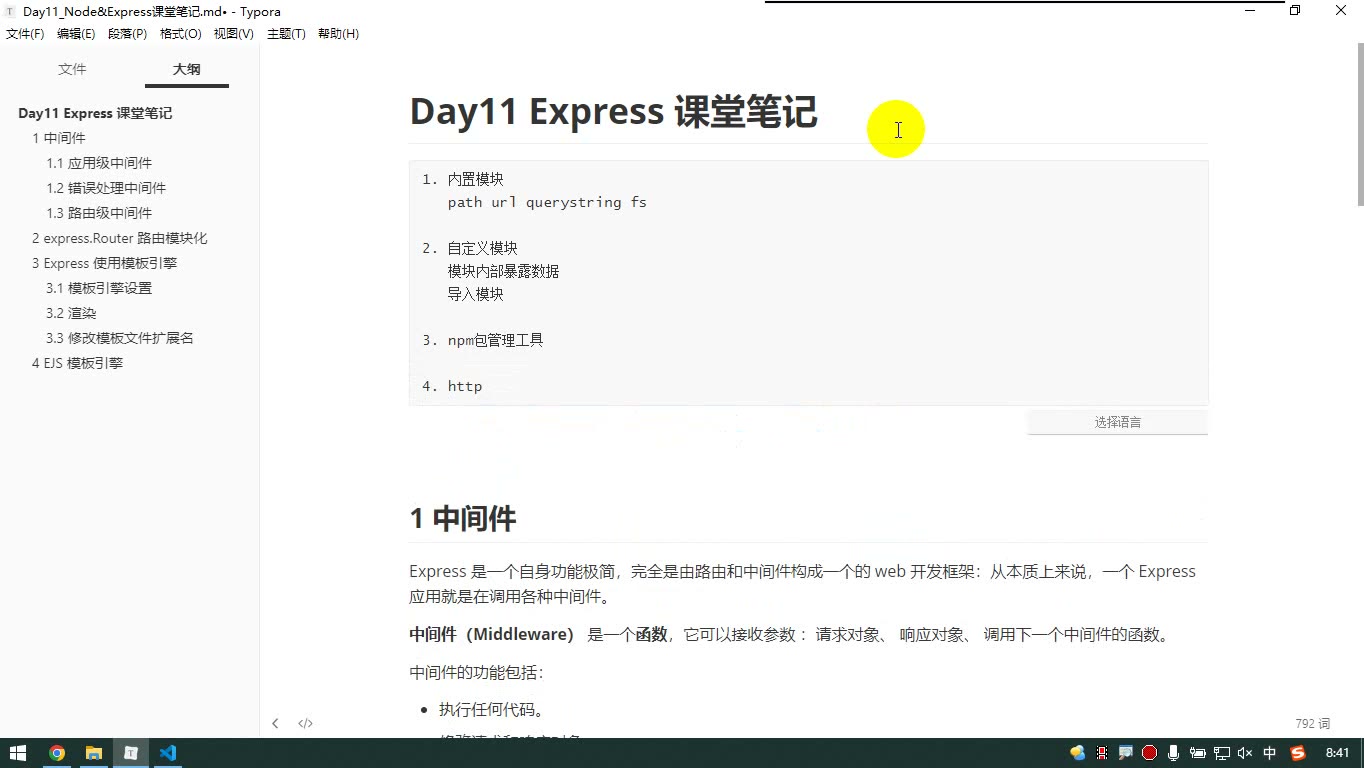Image resolution: width=1364 pixels, height=768 pixels.
Task: Open Visual Studio Code from the taskbar
Action: coord(168,753)
